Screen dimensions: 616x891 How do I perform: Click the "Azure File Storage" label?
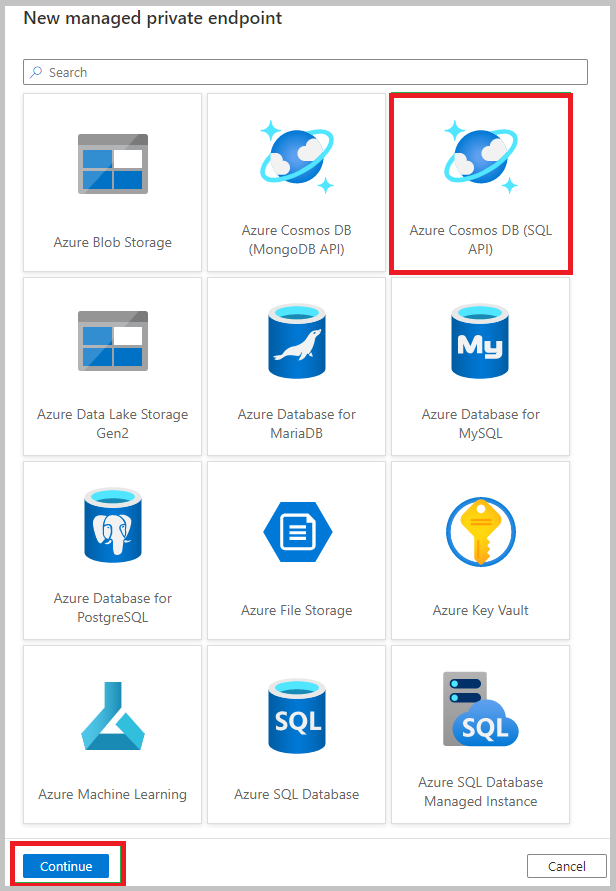pos(297,610)
